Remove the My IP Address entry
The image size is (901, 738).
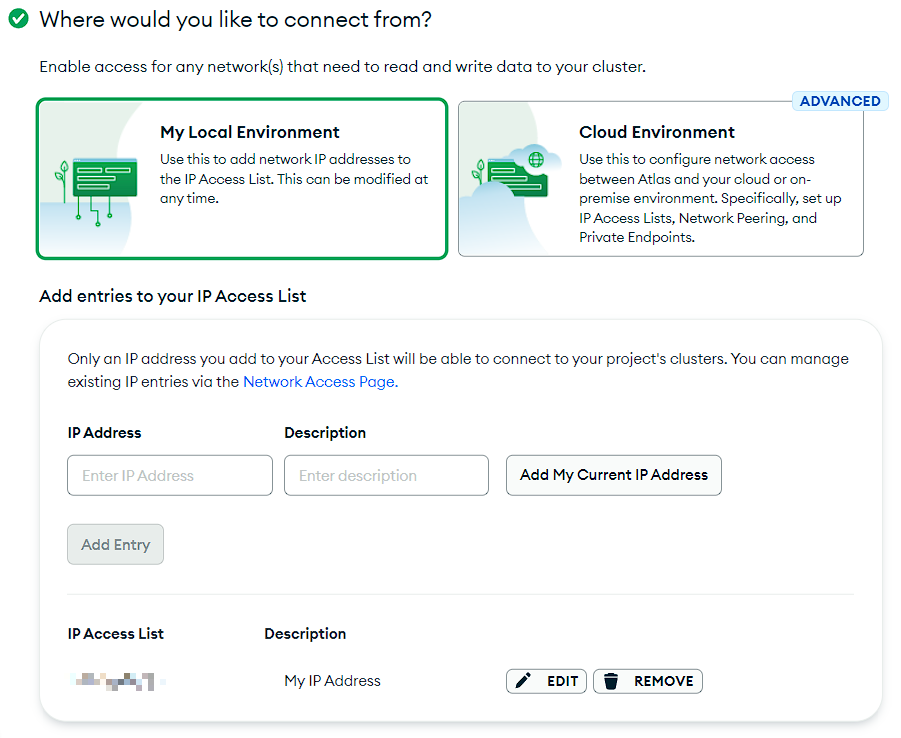(x=648, y=680)
